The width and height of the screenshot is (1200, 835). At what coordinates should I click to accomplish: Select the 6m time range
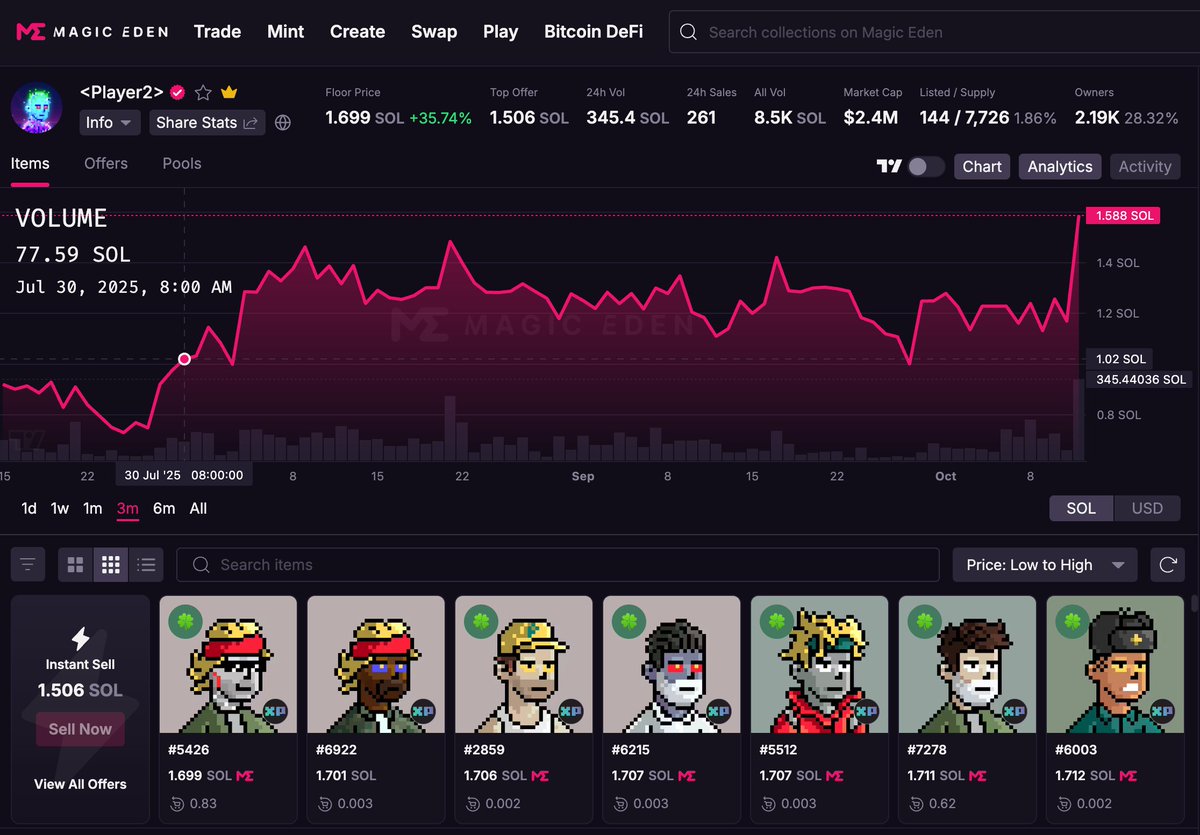[x=164, y=508]
